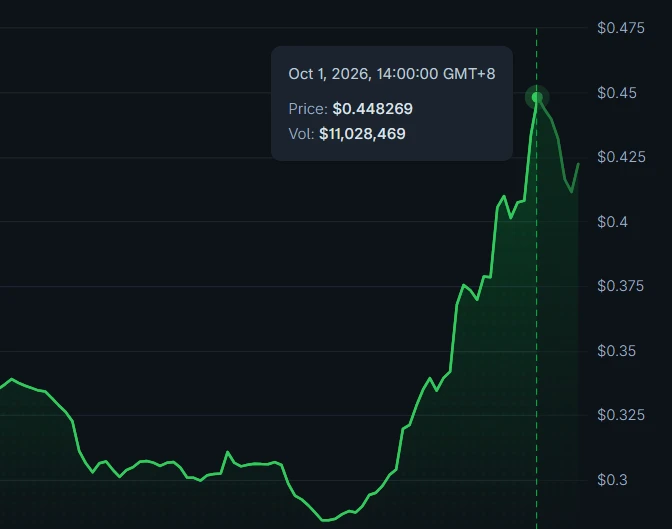Click the price value $0.448269 in tooltip

click(x=372, y=108)
